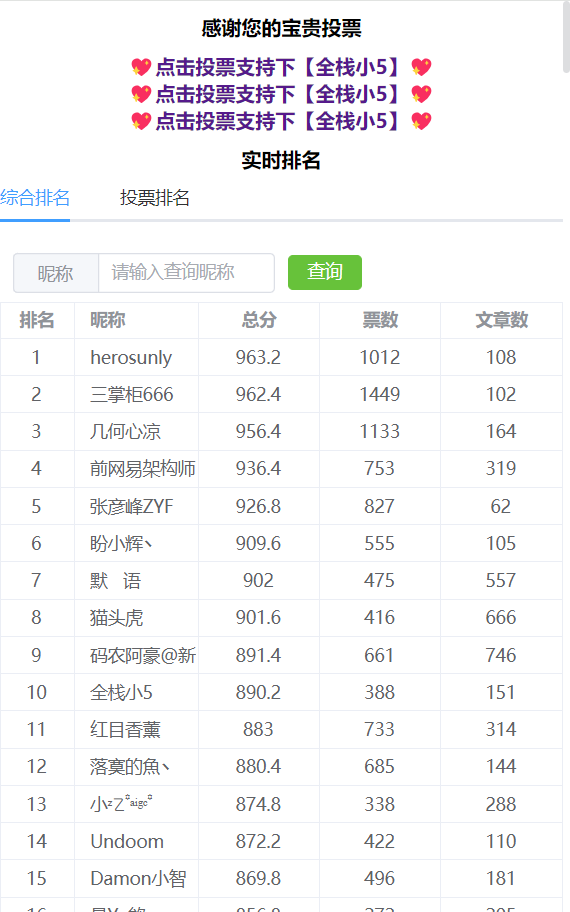Image resolution: width=570 pixels, height=912 pixels.
Task: Switch to the 投票排名 tab
Action: pos(155,198)
